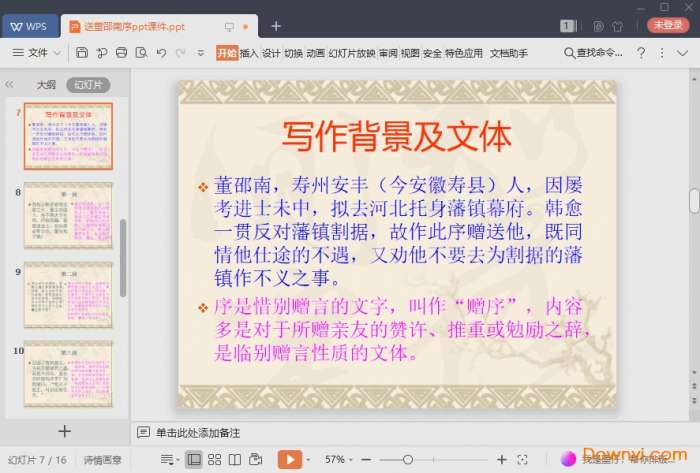
Task: Click the 未登录 login button
Action: 668,25
